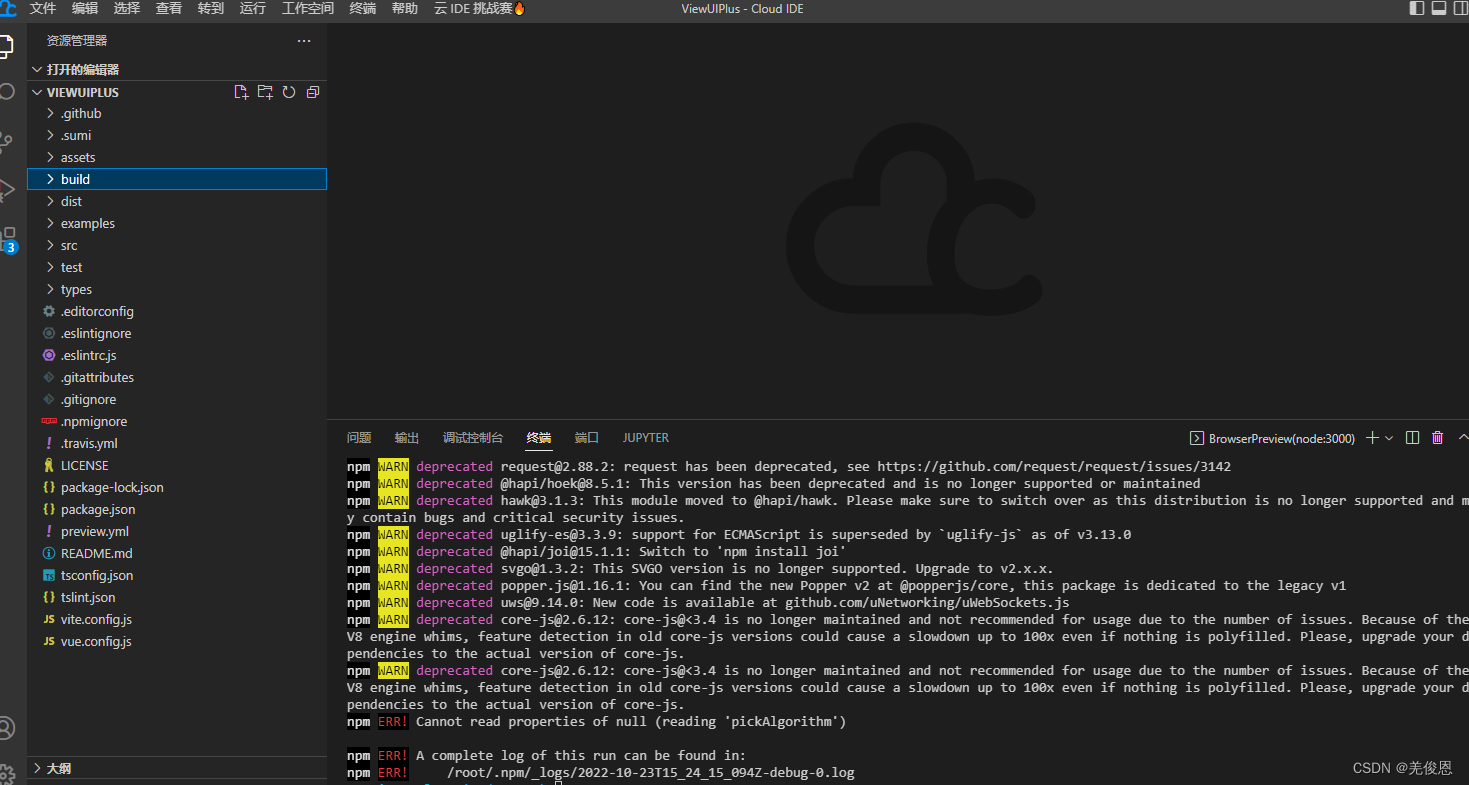Collapse all folders in explorer
This screenshot has width=1469, height=785.
313,92
